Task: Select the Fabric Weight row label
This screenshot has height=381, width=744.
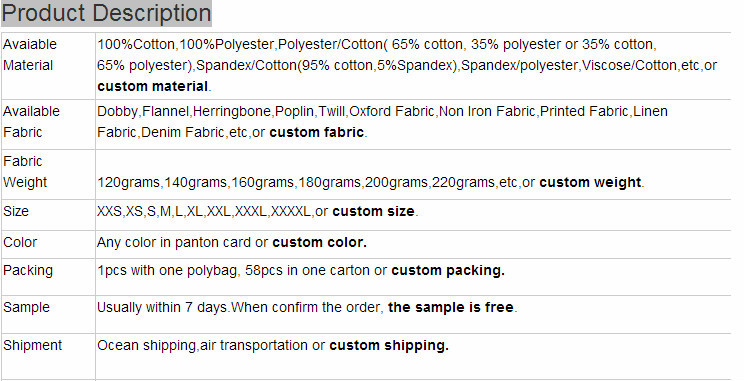Action: click(x=25, y=172)
